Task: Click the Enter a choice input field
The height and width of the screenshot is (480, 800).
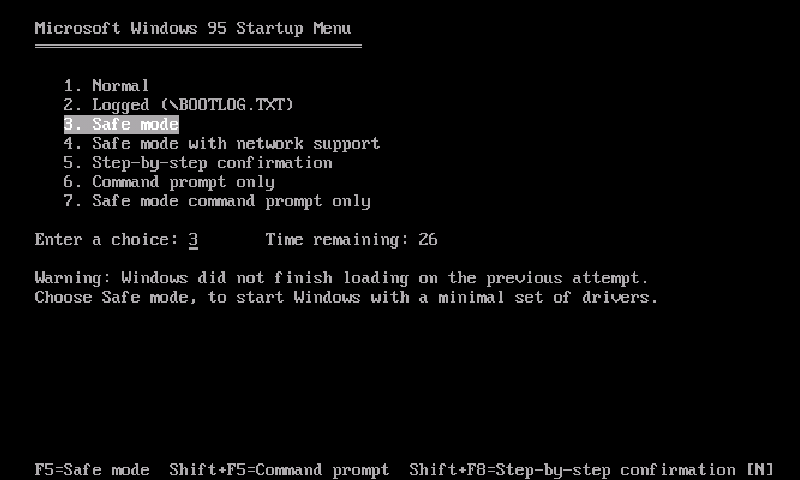Action: click(193, 240)
